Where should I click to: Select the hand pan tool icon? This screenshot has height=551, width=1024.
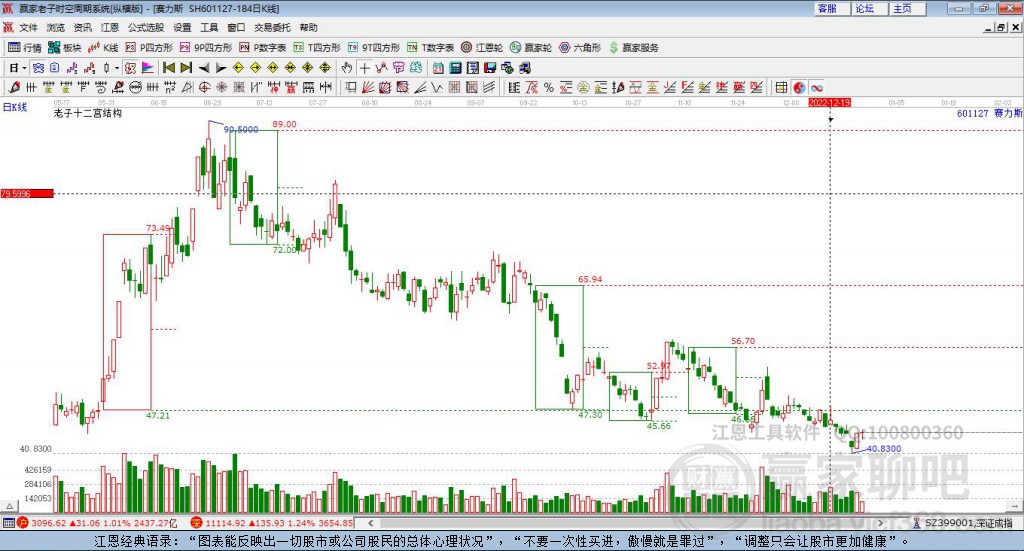pos(347,68)
